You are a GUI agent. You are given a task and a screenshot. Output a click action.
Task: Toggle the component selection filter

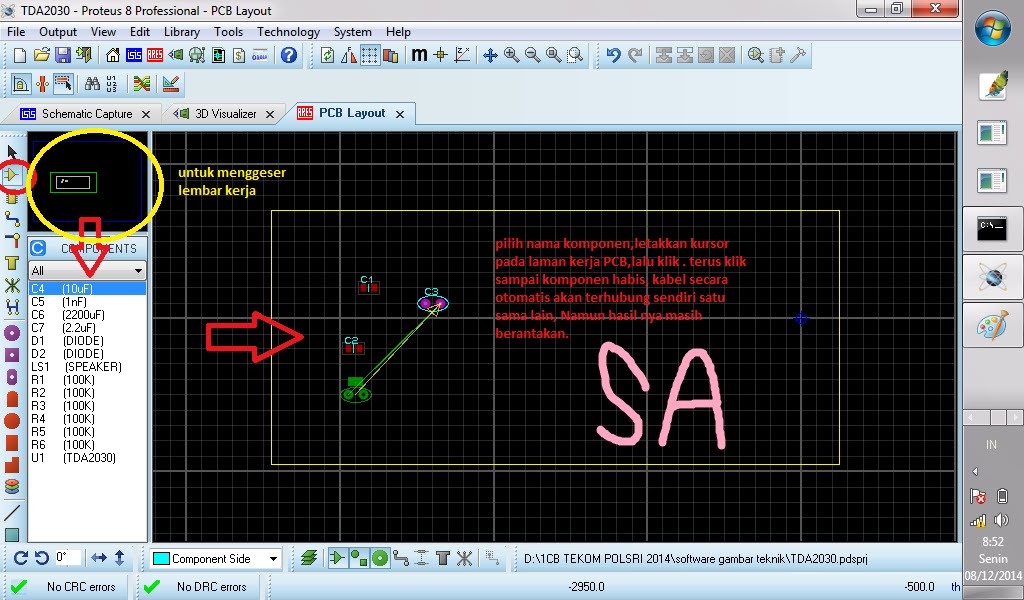coord(337,558)
